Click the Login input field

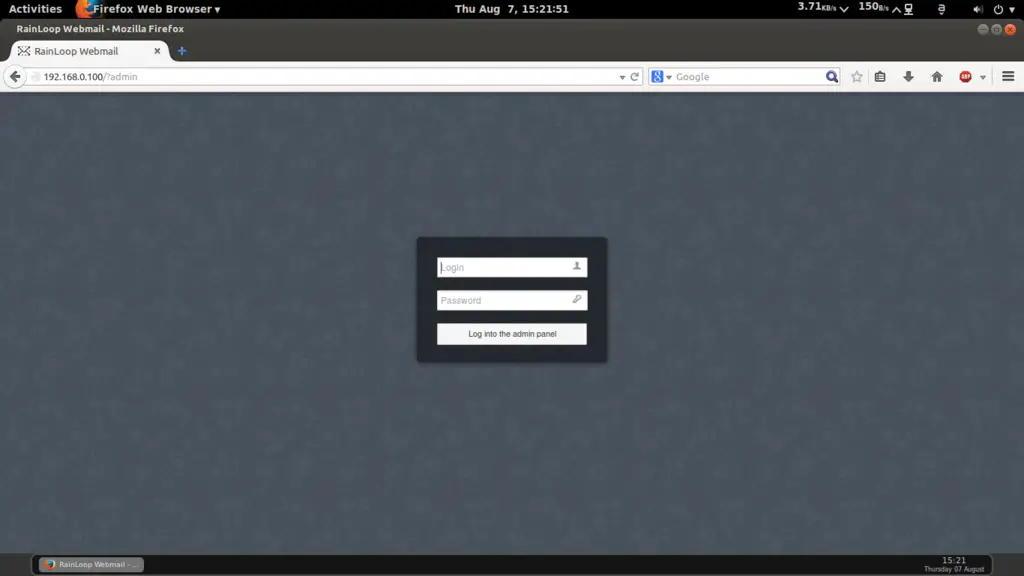511,267
